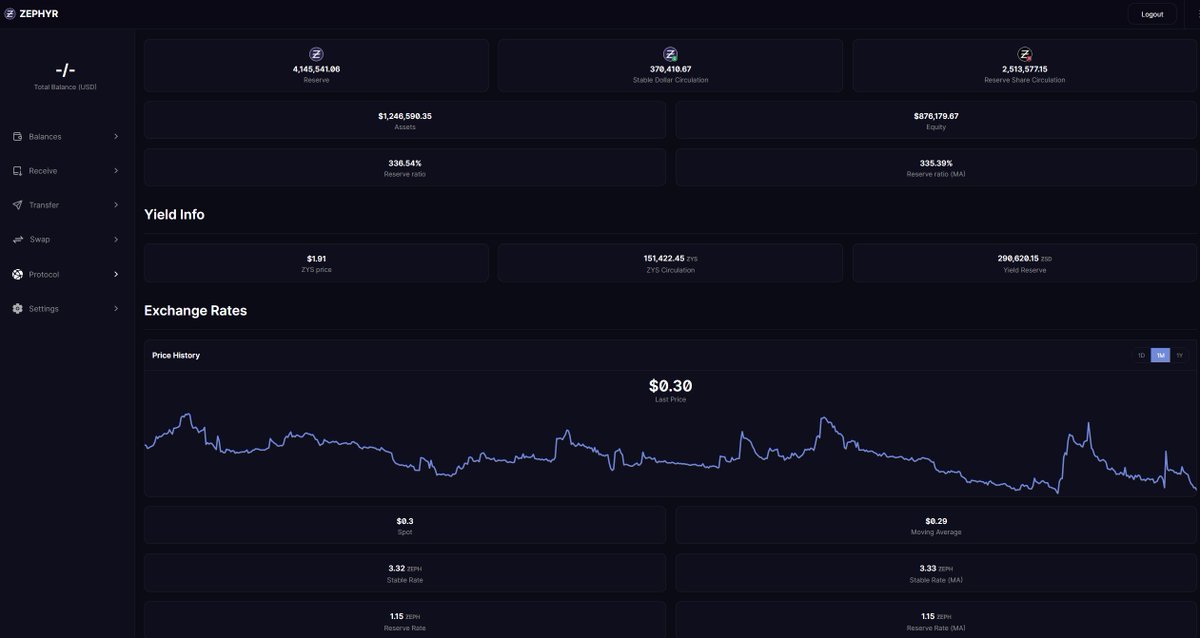Viewport: 1200px width, 638px height.
Task: Open the Balances section
Action: point(66,137)
